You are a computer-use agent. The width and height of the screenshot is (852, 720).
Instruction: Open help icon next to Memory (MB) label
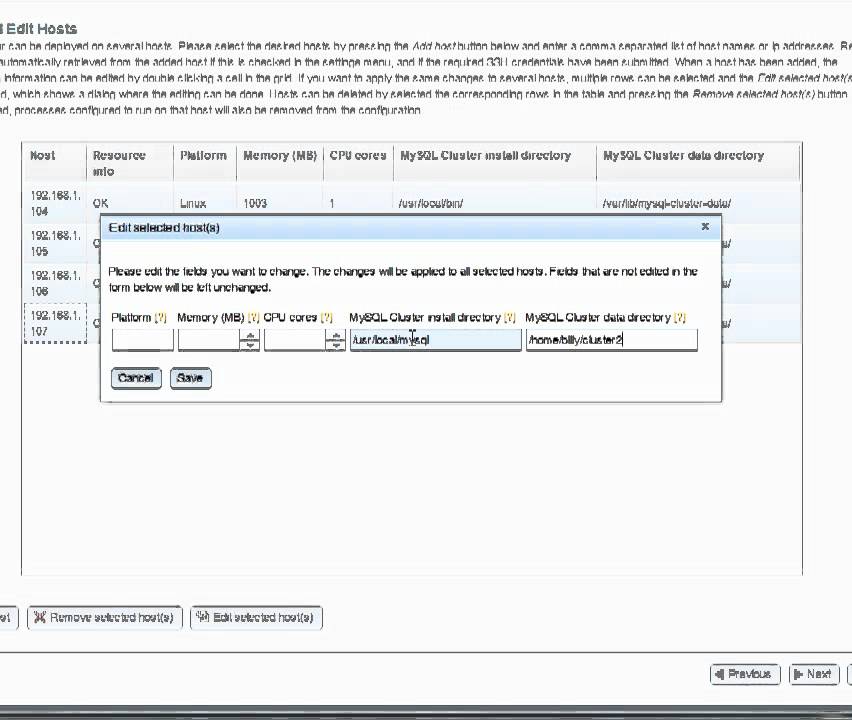pyautogui.click(x=253, y=317)
